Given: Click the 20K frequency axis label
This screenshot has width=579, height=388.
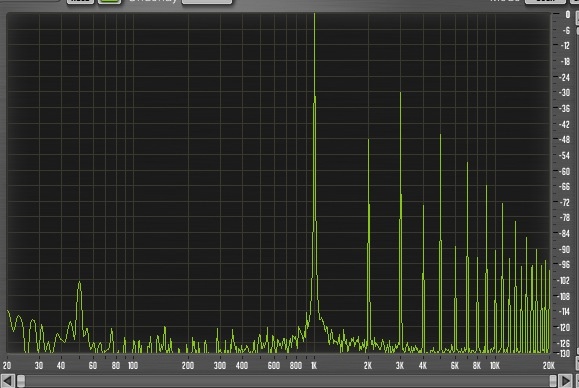Looking at the screenshot, I should (x=549, y=365).
